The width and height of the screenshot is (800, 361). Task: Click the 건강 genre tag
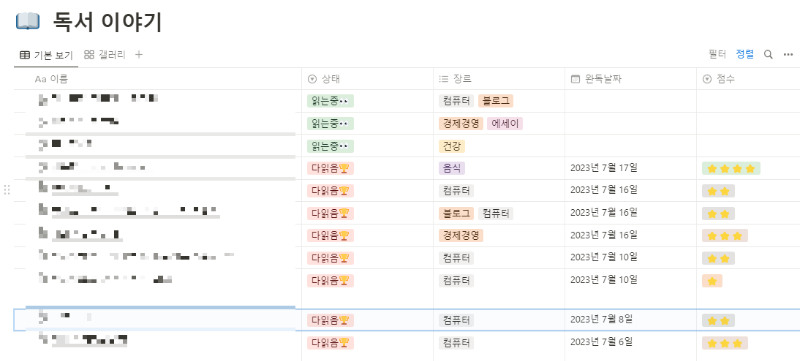pyautogui.click(x=452, y=146)
